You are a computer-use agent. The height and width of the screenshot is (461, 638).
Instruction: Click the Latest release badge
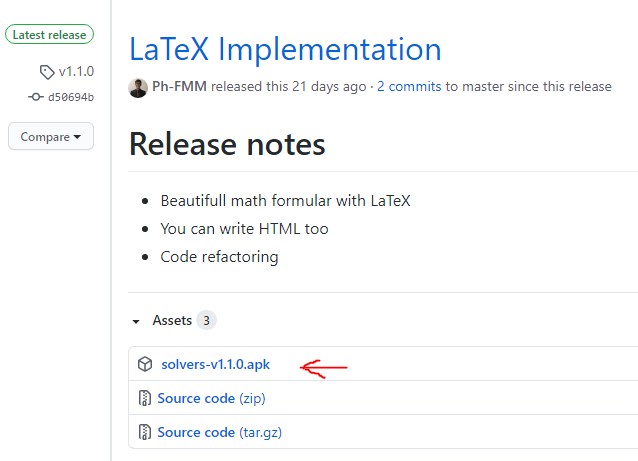click(x=49, y=35)
